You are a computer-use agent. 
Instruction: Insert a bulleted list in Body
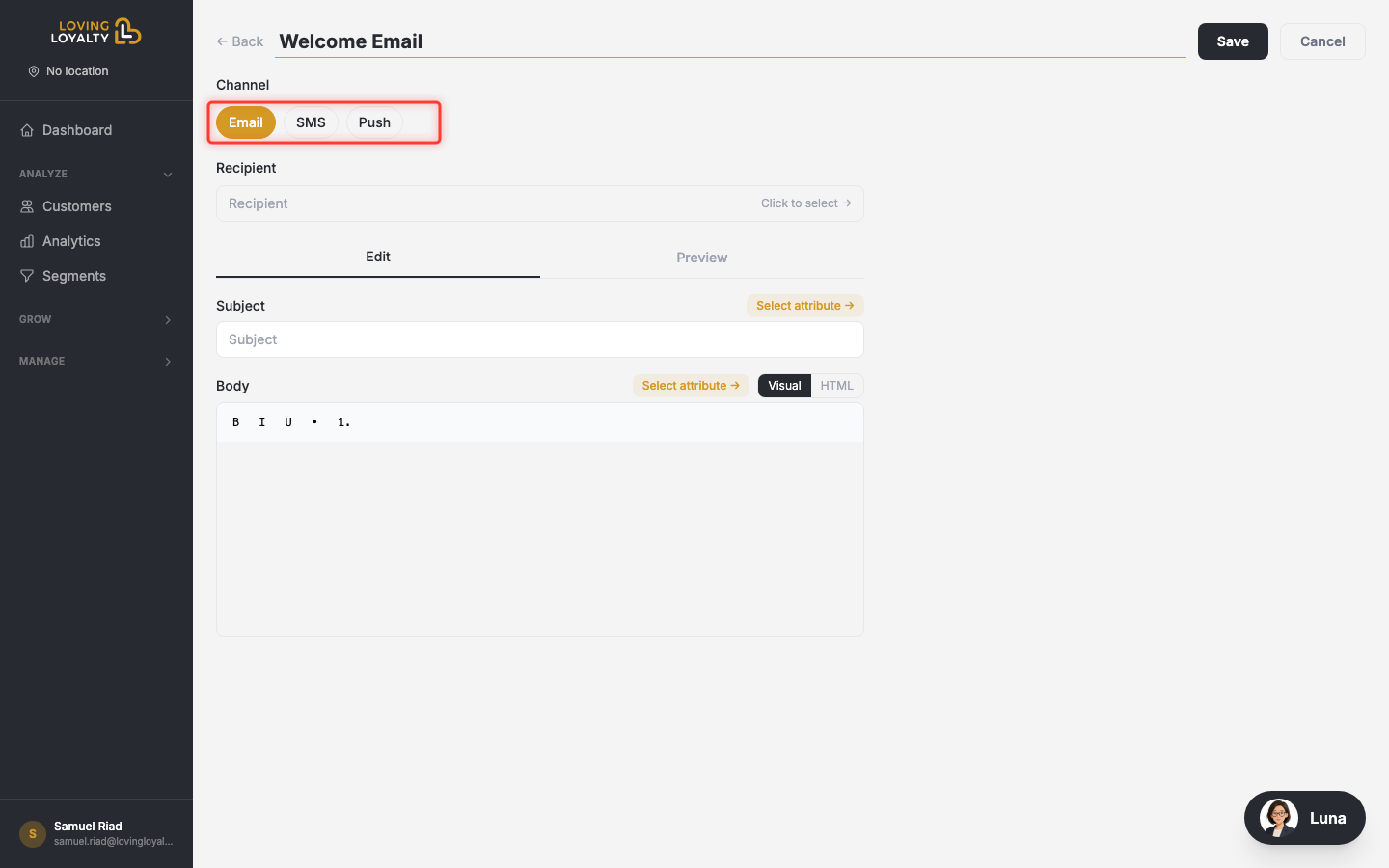click(314, 422)
